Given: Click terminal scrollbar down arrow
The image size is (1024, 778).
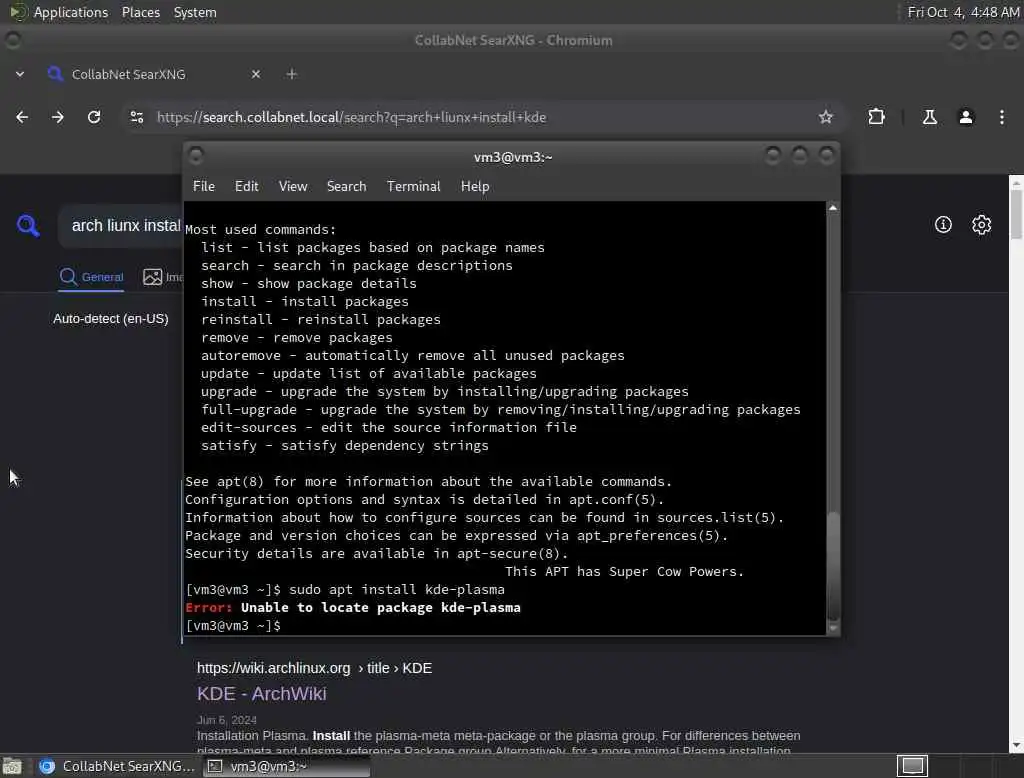Looking at the screenshot, I should pos(833,628).
